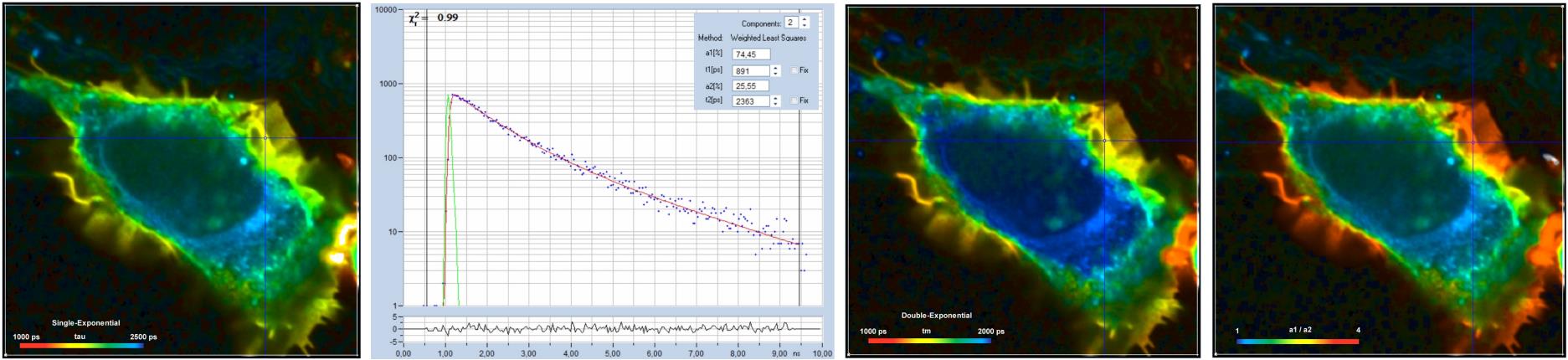Click the Weighted Least Squares method label
The width and height of the screenshot is (1568, 360).
pyautogui.click(x=768, y=39)
